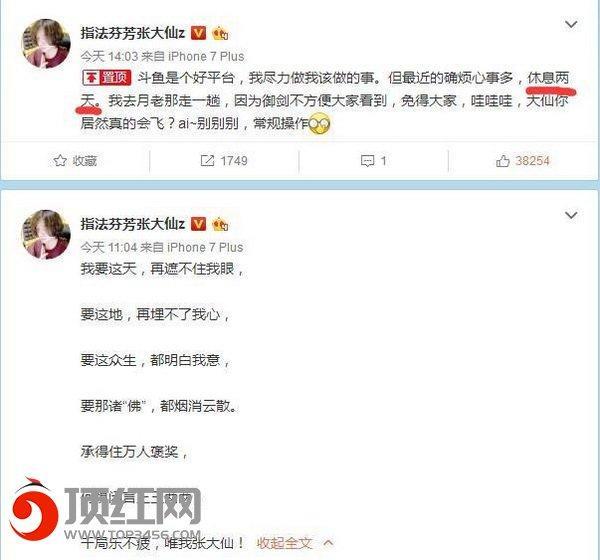Like the first post via thumbs-up icon
This screenshot has width=600, height=560.
pos(502,161)
